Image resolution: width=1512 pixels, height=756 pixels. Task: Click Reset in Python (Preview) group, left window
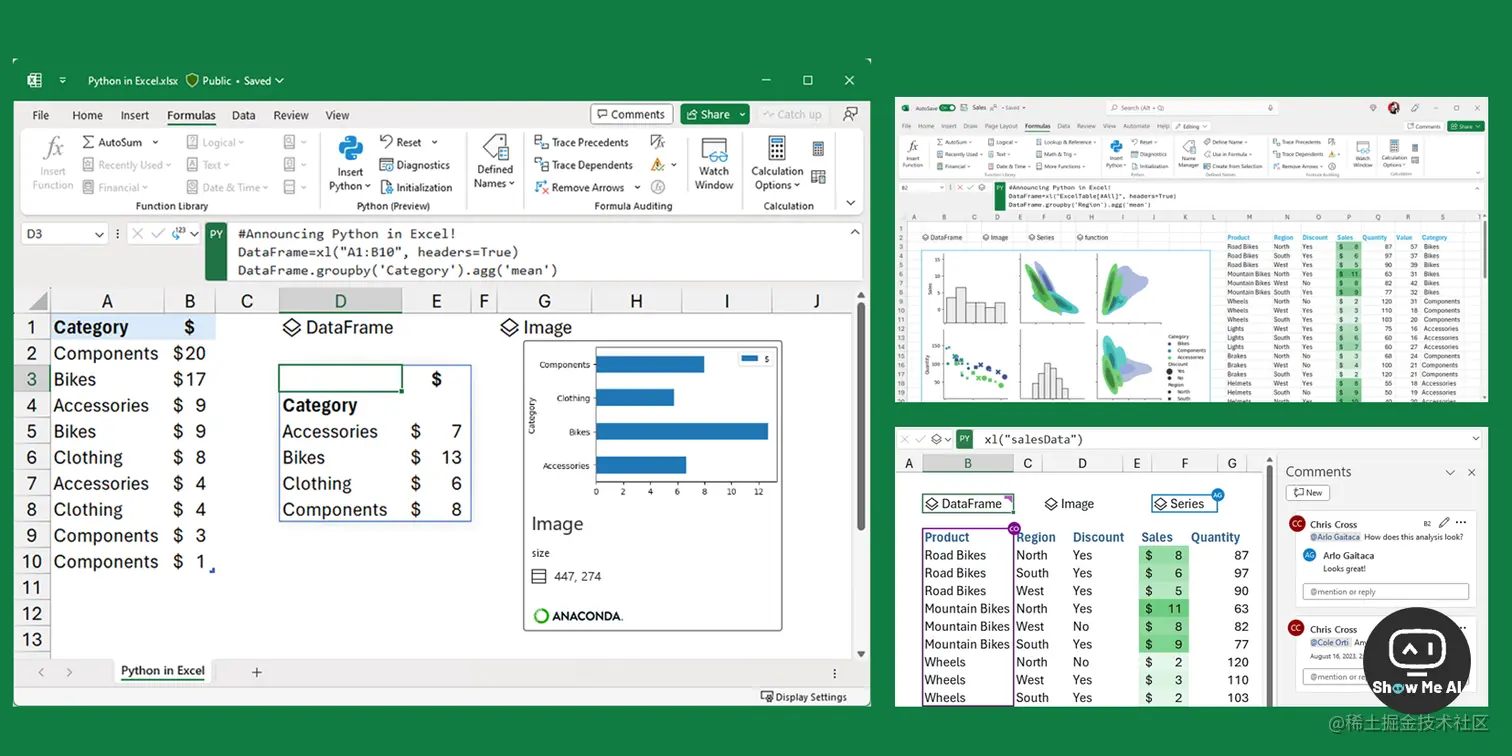click(x=401, y=143)
